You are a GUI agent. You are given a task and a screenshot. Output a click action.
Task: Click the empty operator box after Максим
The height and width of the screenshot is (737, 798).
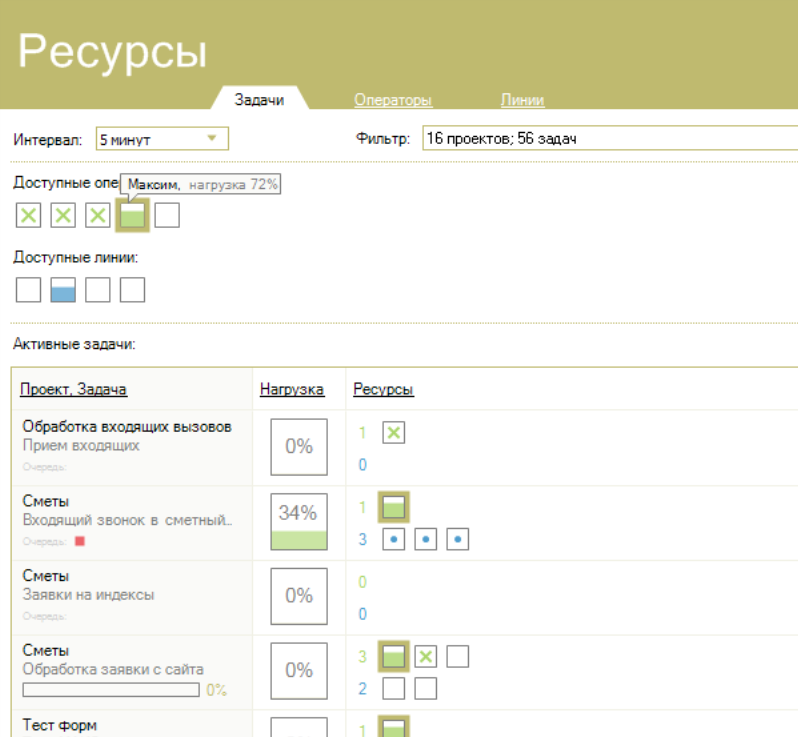pos(167,215)
